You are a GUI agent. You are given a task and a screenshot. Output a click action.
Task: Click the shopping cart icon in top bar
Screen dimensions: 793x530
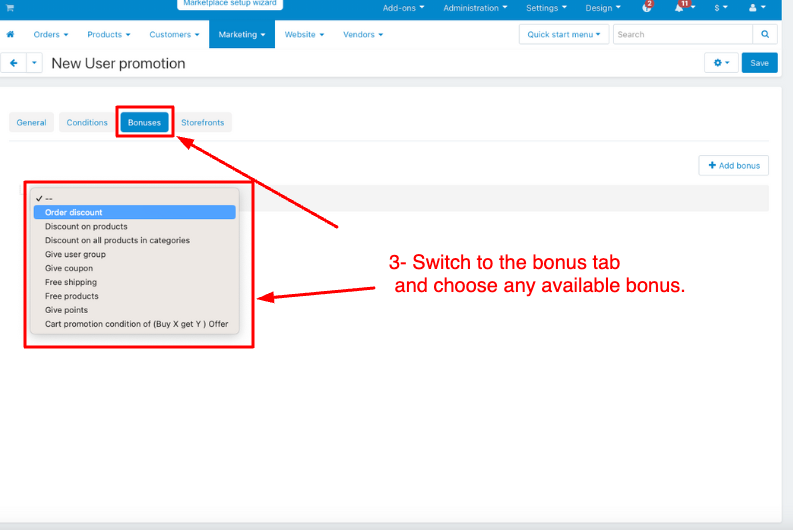coord(10,7)
